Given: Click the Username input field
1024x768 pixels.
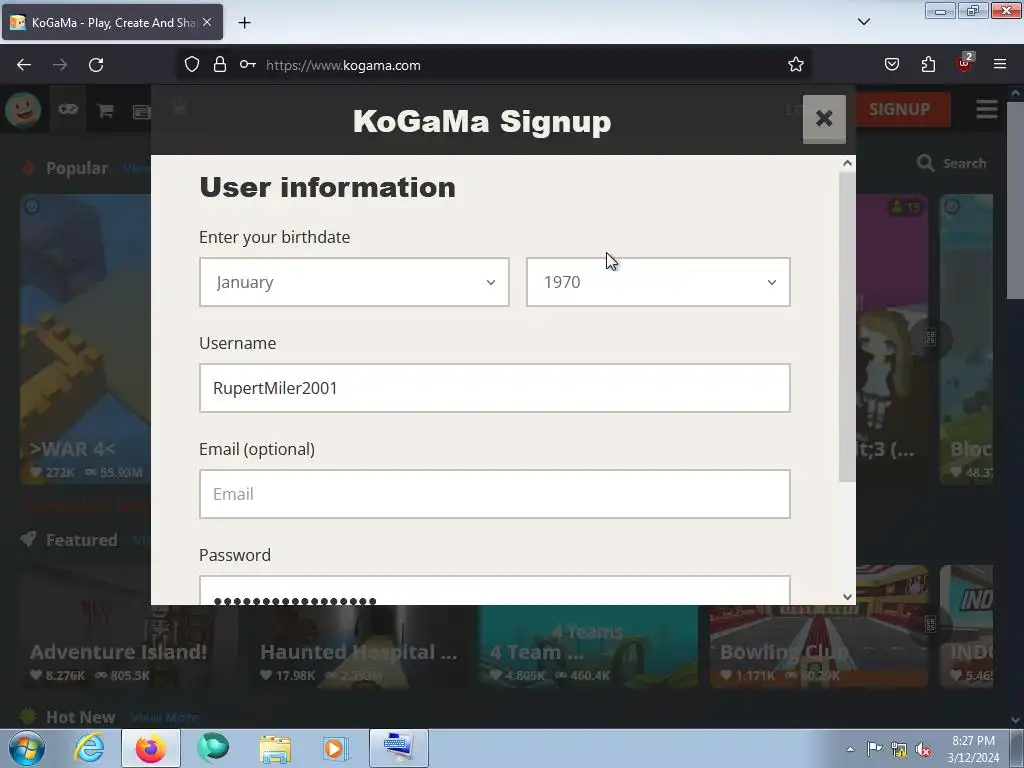Looking at the screenshot, I should (494, 388).
